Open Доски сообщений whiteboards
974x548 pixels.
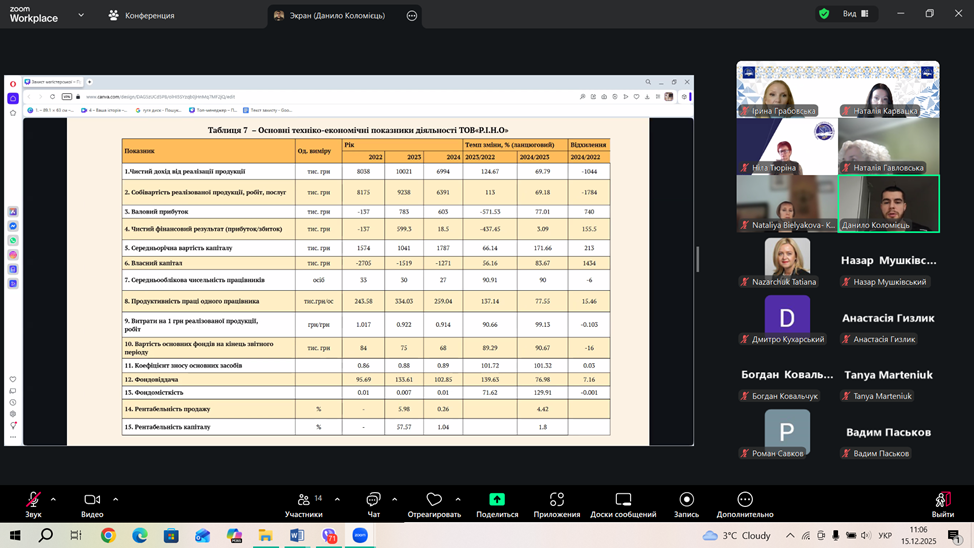(622, 500)
